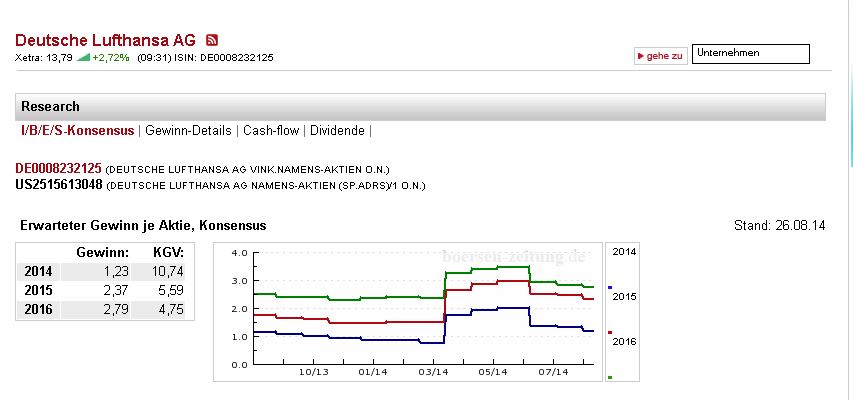
Task: Click the green legend marker at bottom of legend
Action: point(610,377)
